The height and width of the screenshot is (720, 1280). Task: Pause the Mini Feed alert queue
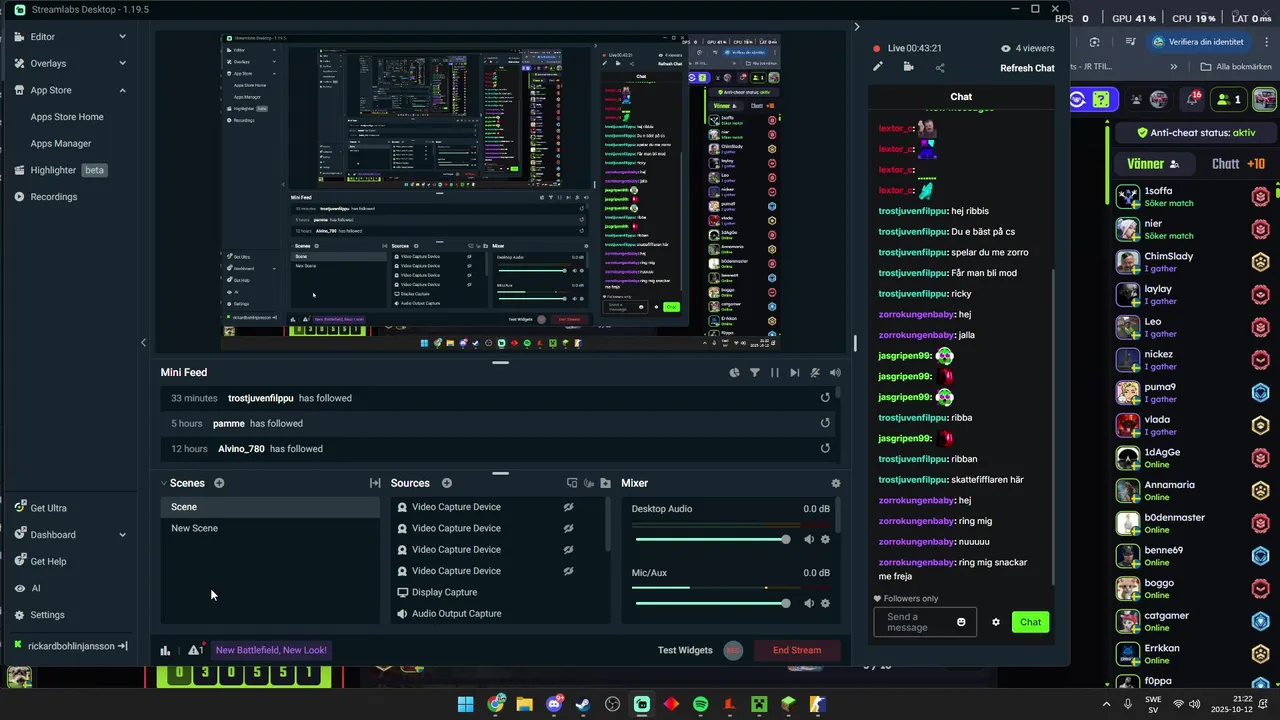(x=774, y=372)
